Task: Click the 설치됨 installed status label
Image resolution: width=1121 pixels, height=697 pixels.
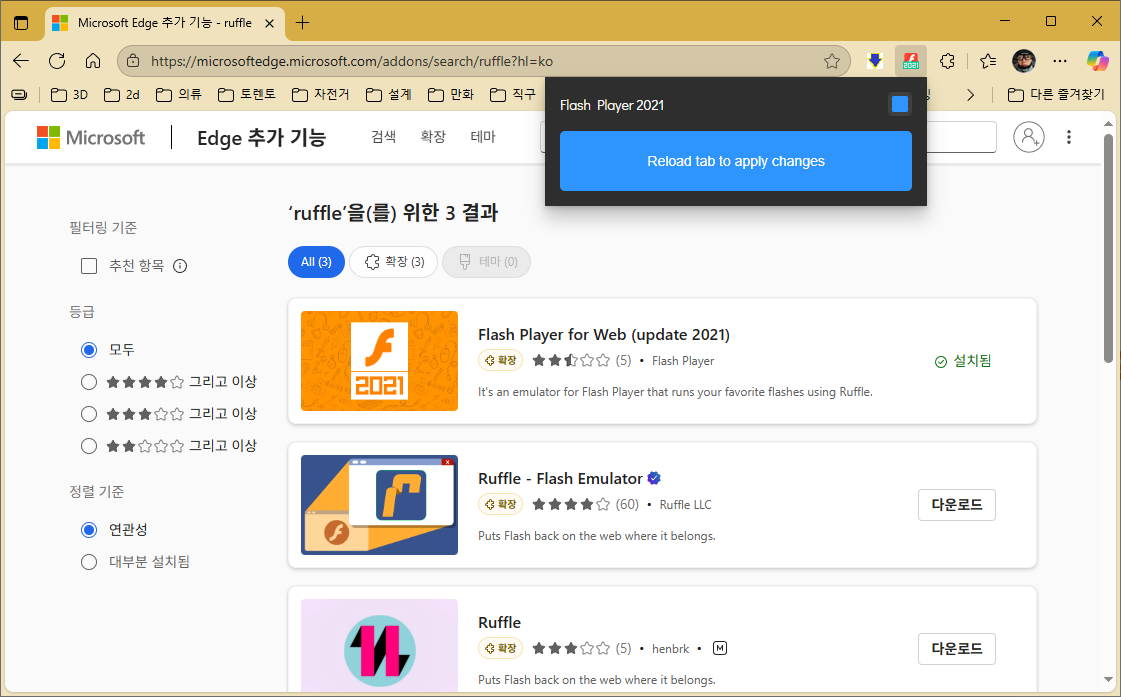Action: pos(963,361)
